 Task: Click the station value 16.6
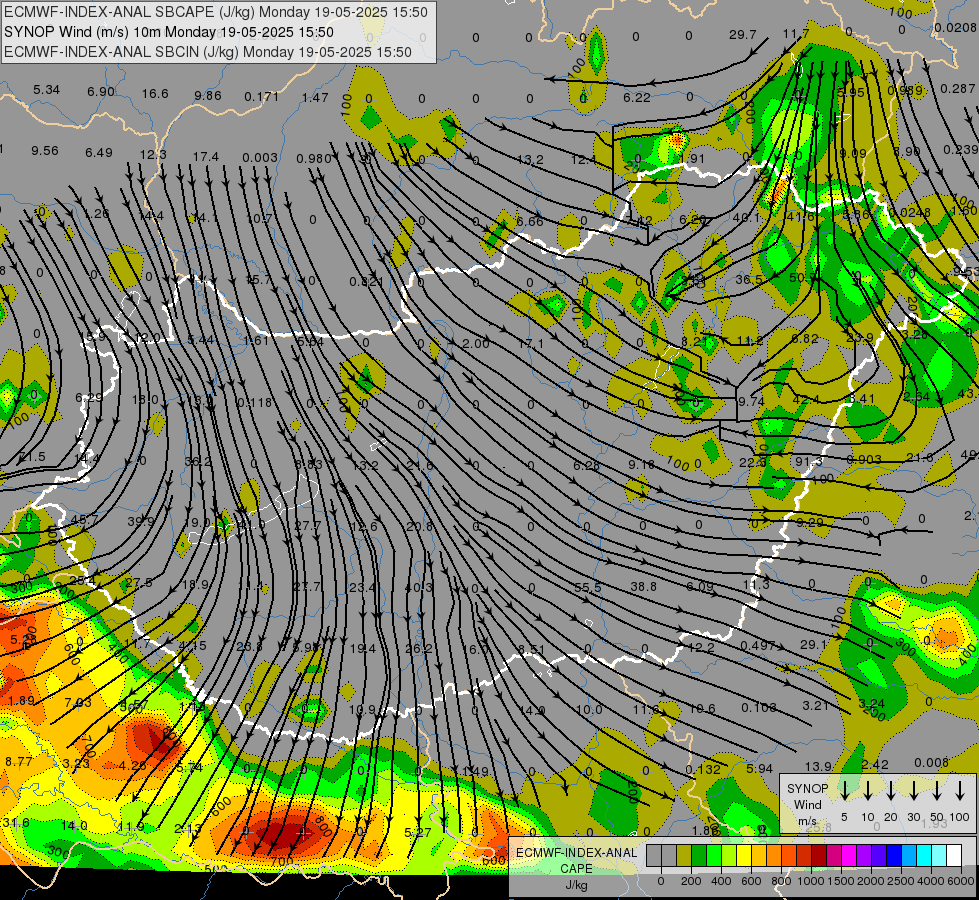(x=155, y=94)
